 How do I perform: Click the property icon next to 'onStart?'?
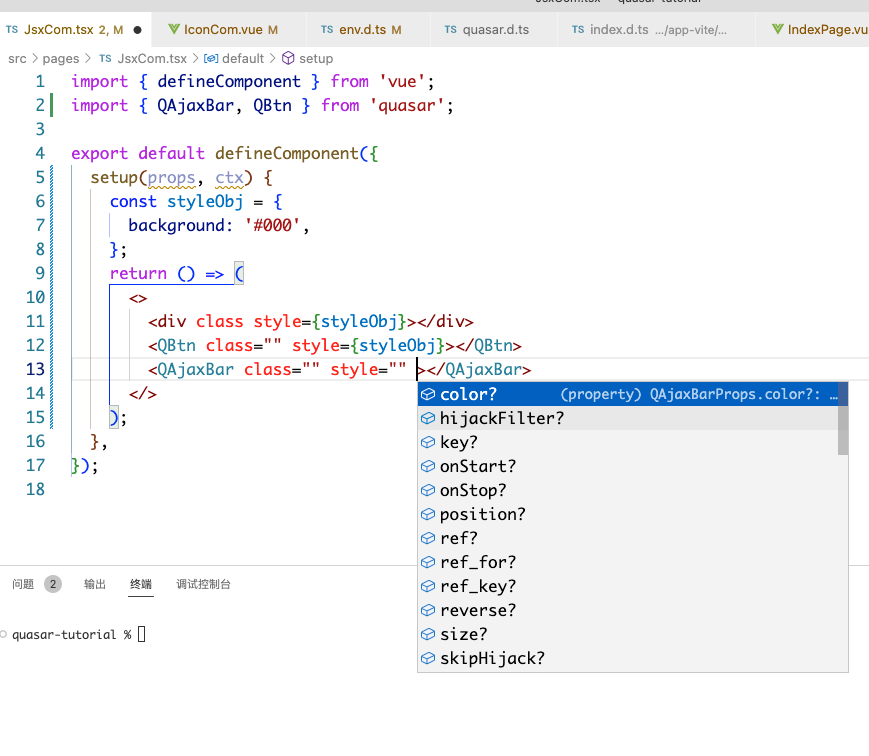[428, 466]
